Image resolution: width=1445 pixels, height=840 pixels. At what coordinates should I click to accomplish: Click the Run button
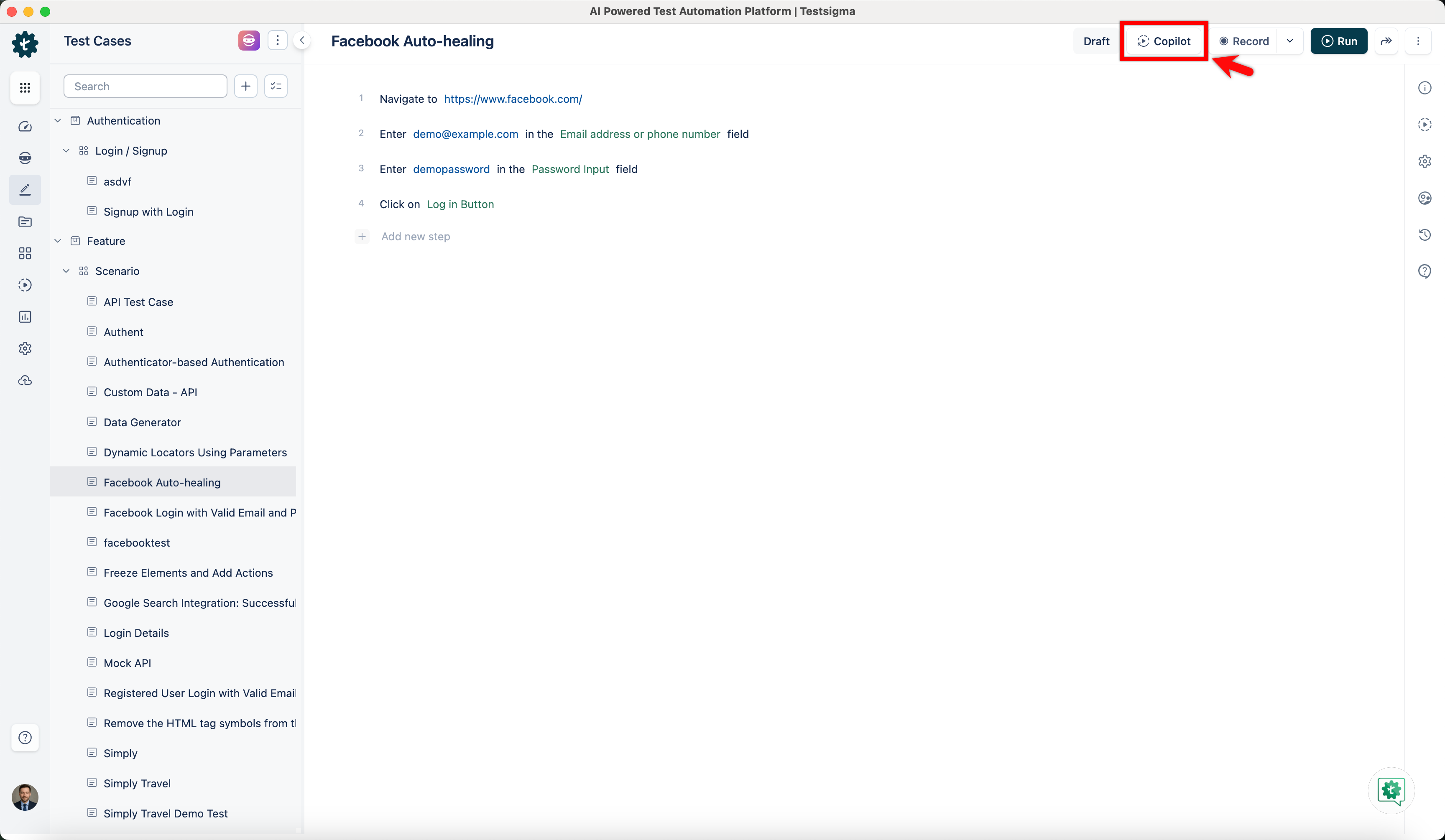coord(1339,41)
